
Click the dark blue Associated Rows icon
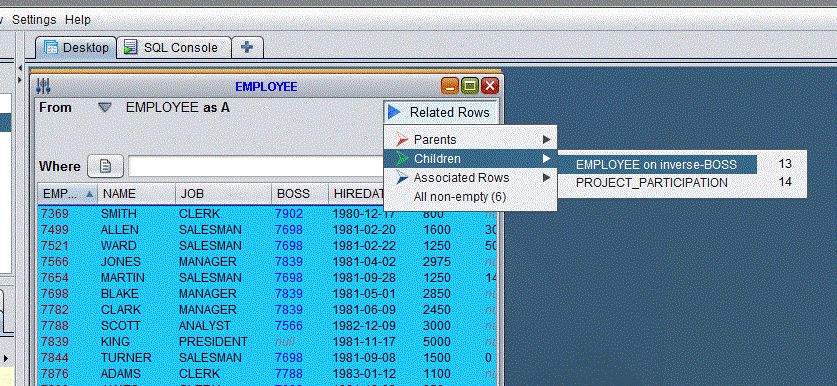[402, 178]
